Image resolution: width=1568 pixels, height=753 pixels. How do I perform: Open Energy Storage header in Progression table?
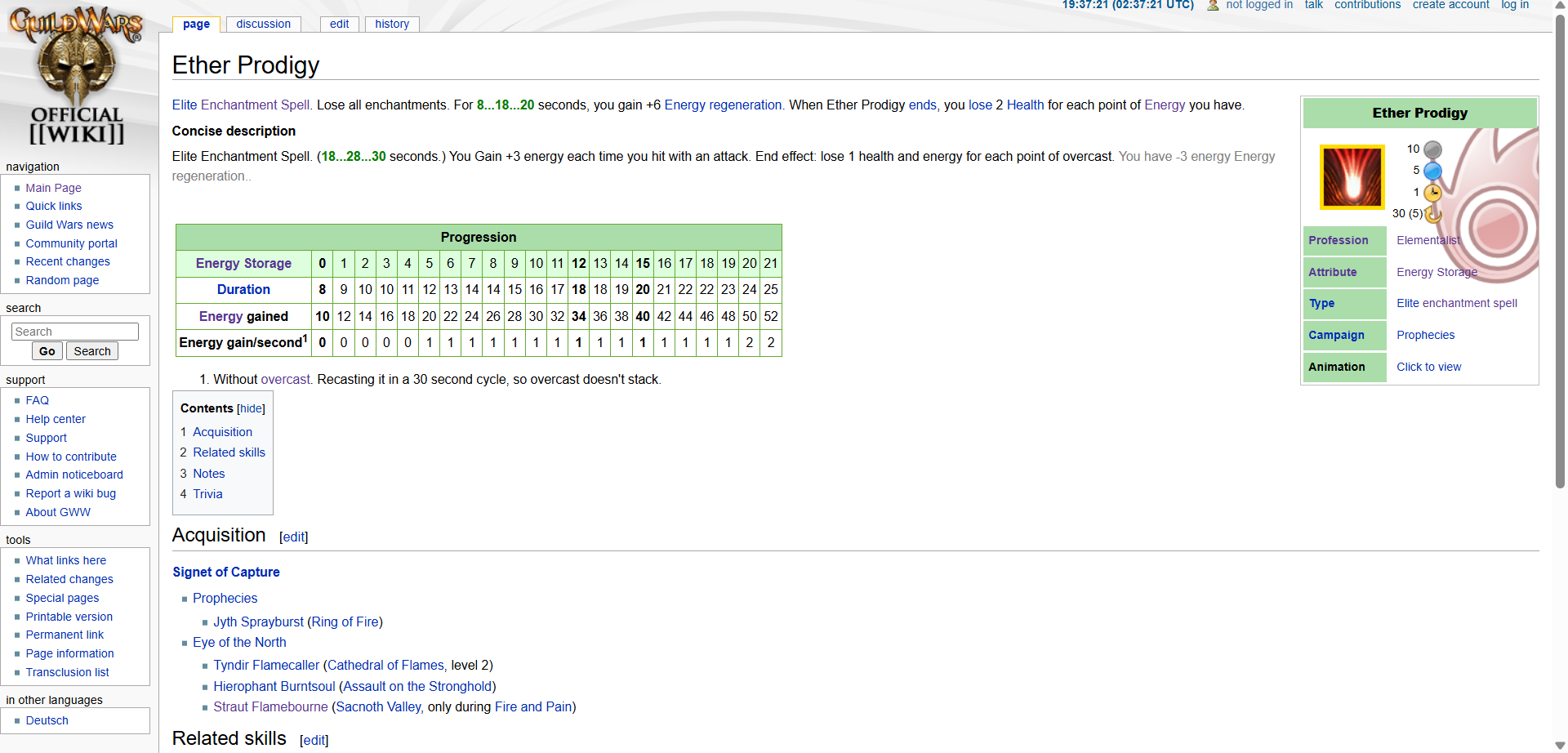tap(243, 263)
